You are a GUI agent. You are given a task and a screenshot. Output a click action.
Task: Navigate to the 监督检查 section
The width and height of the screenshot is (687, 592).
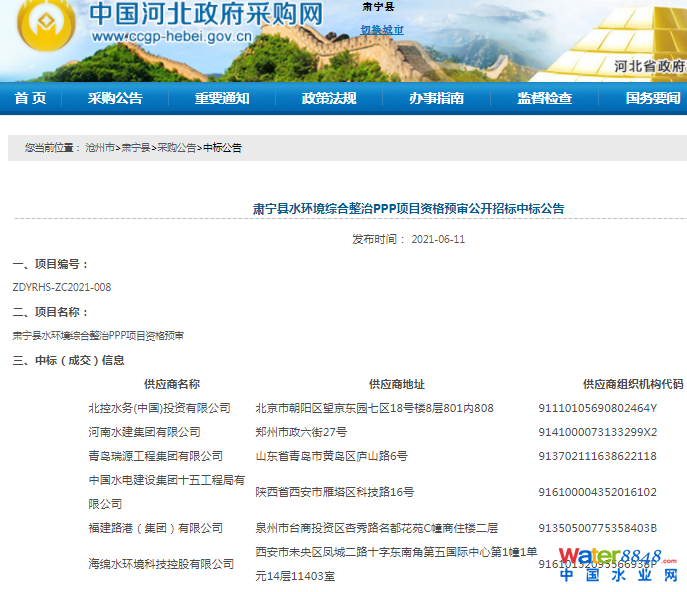coord(544,98)
